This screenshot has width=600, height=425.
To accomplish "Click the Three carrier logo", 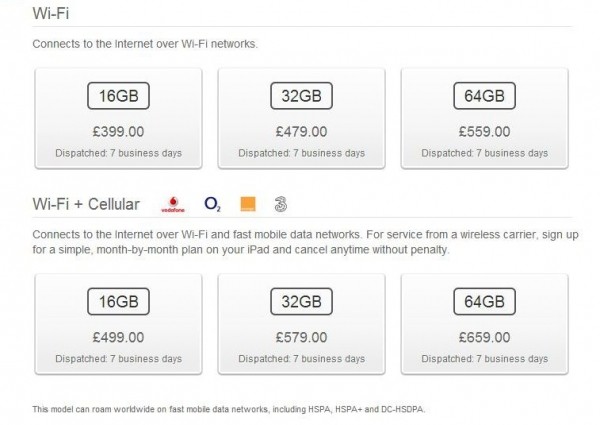I will (281, 204).
